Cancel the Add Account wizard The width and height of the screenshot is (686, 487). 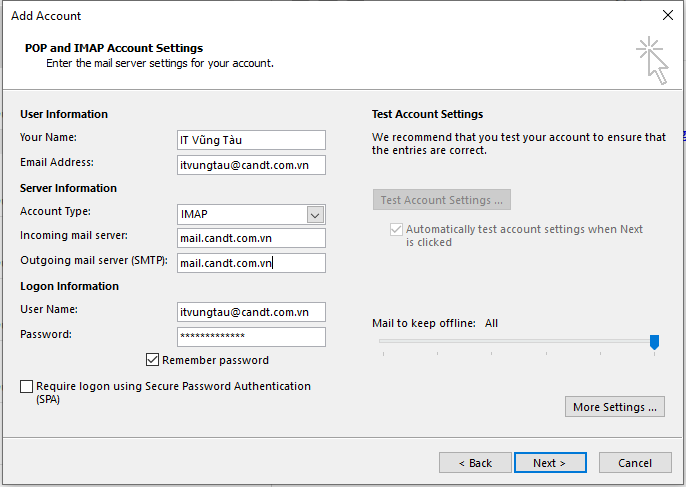click(x=635, y=462)
